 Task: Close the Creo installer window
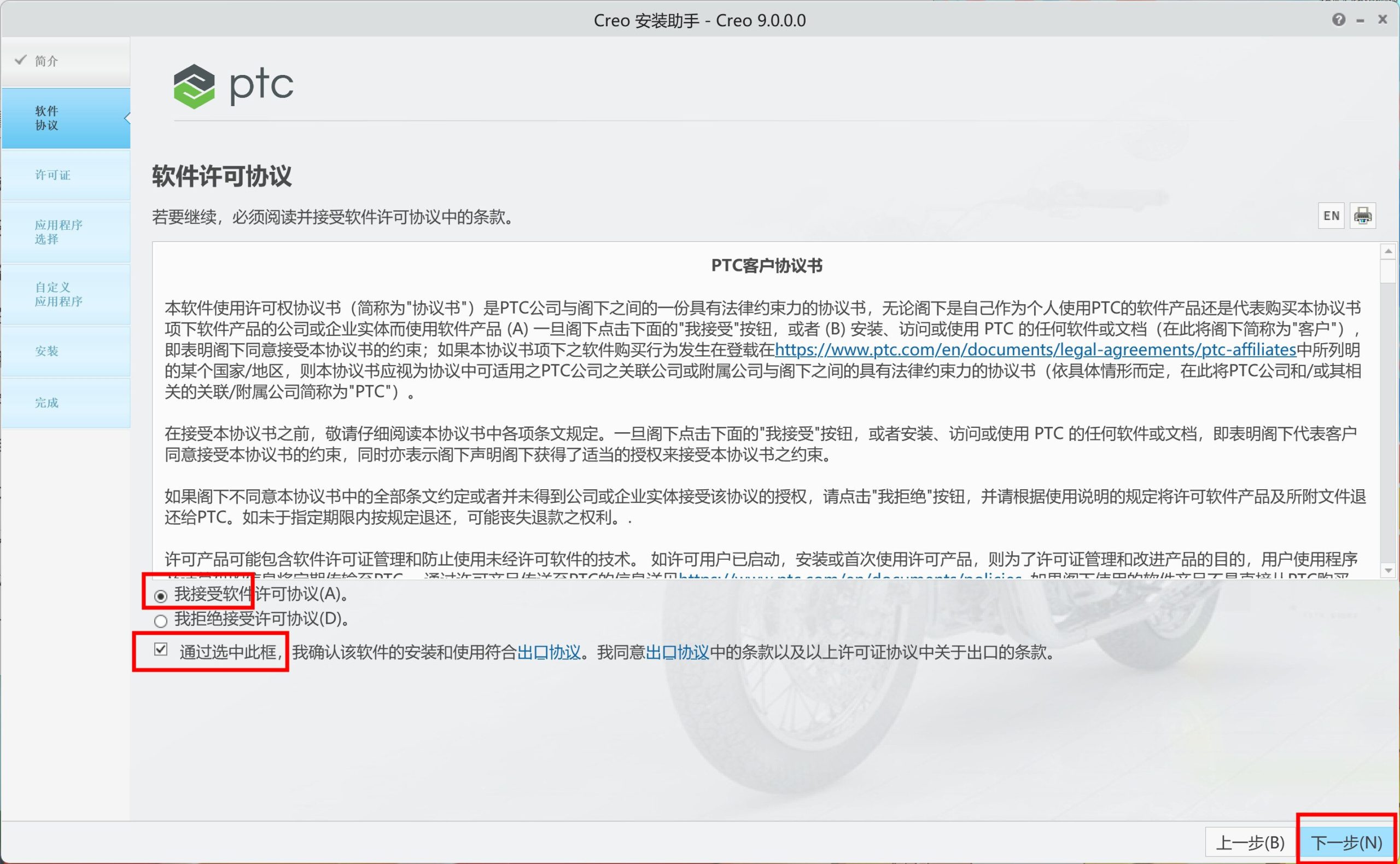coord(1382,20)
